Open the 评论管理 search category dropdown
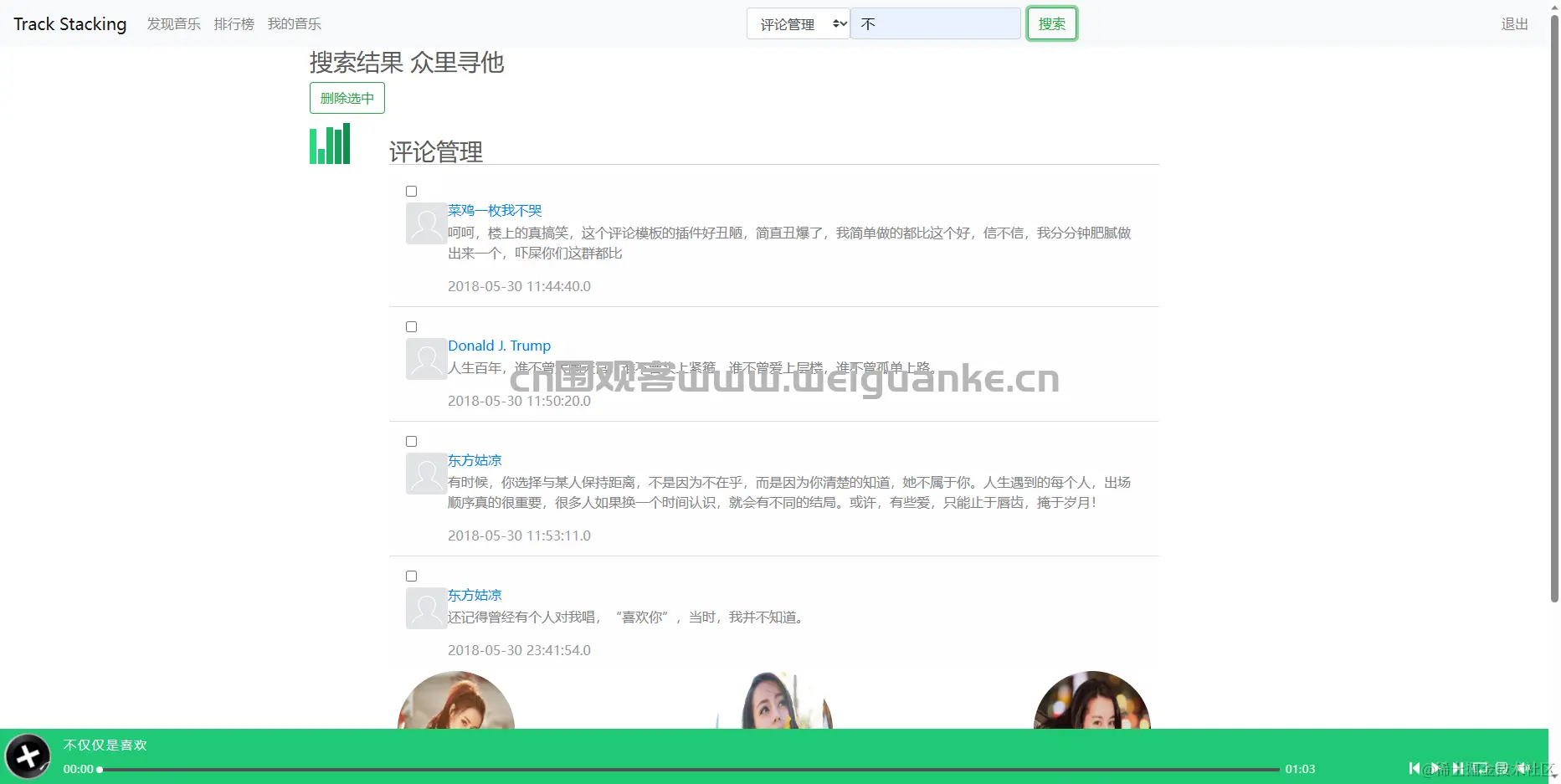The height and width of the screenshot is (784, 1561). 798,24
